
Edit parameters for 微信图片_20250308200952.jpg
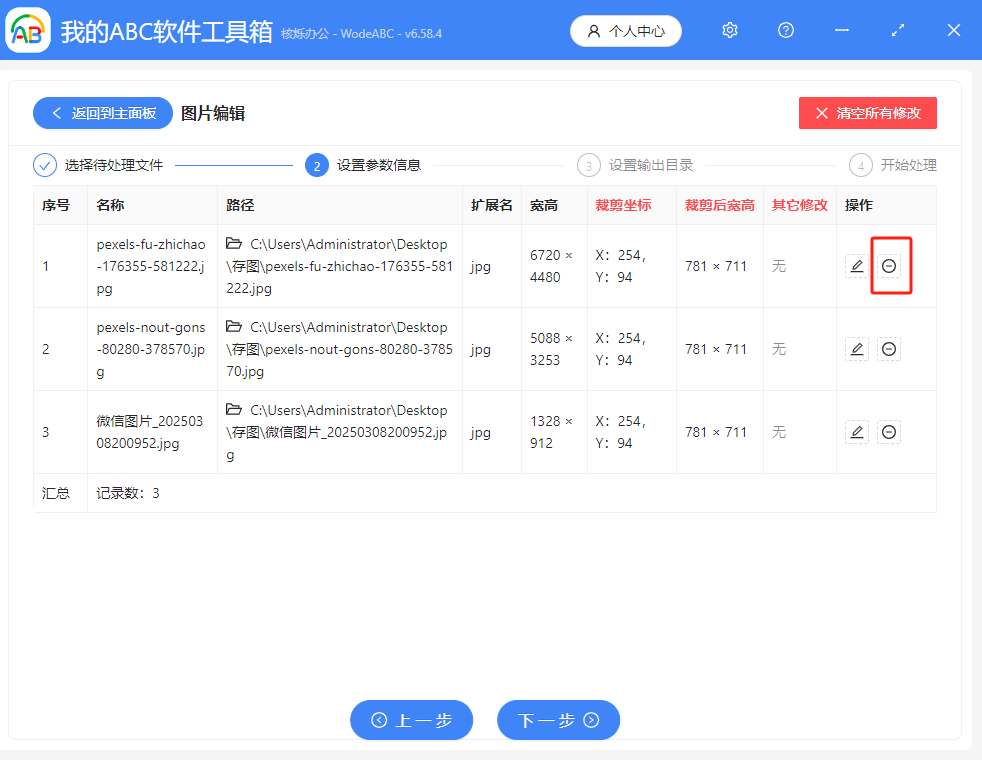click(857, 432)
